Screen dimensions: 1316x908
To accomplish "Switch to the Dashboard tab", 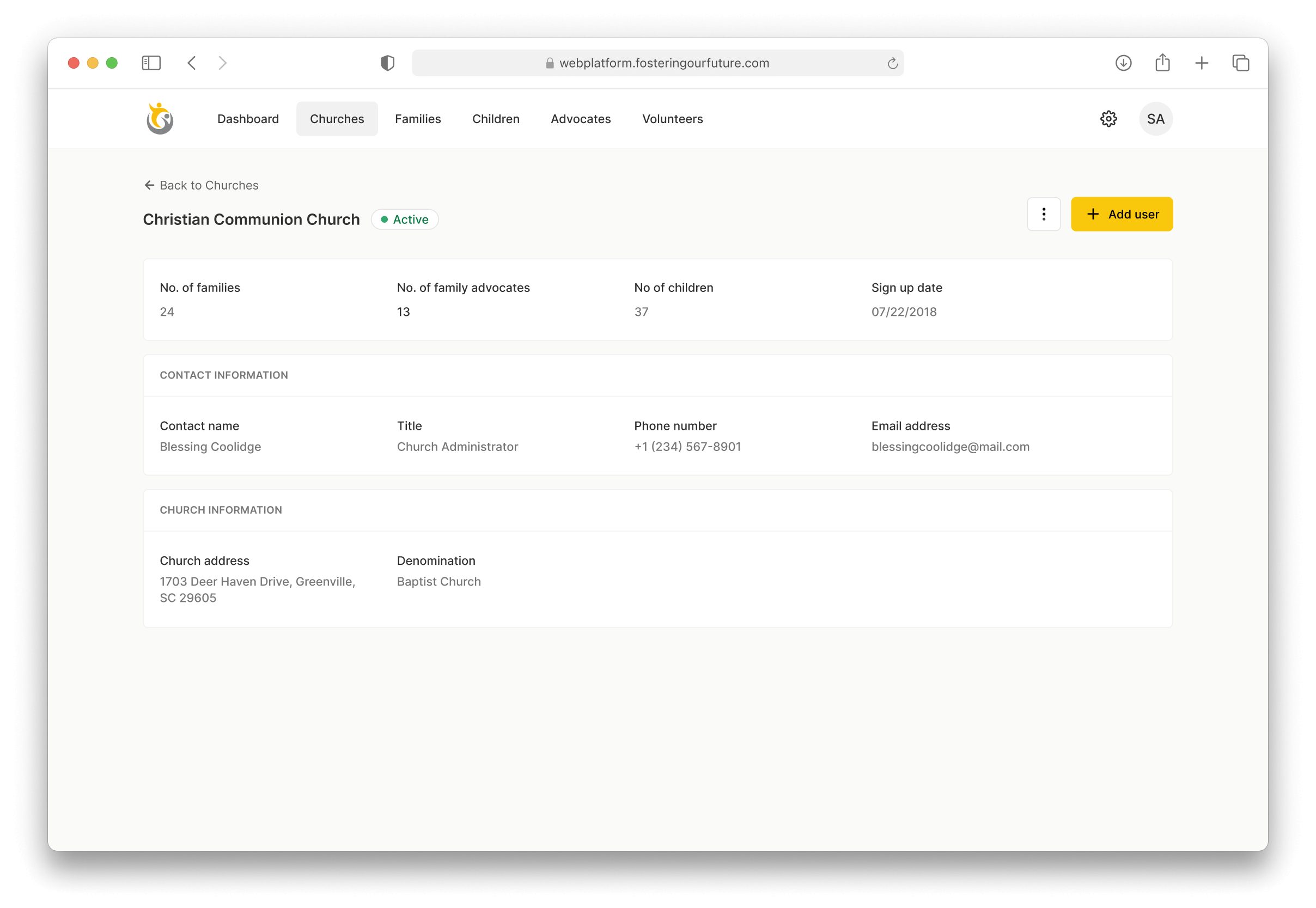I will (x=248, y=119).
